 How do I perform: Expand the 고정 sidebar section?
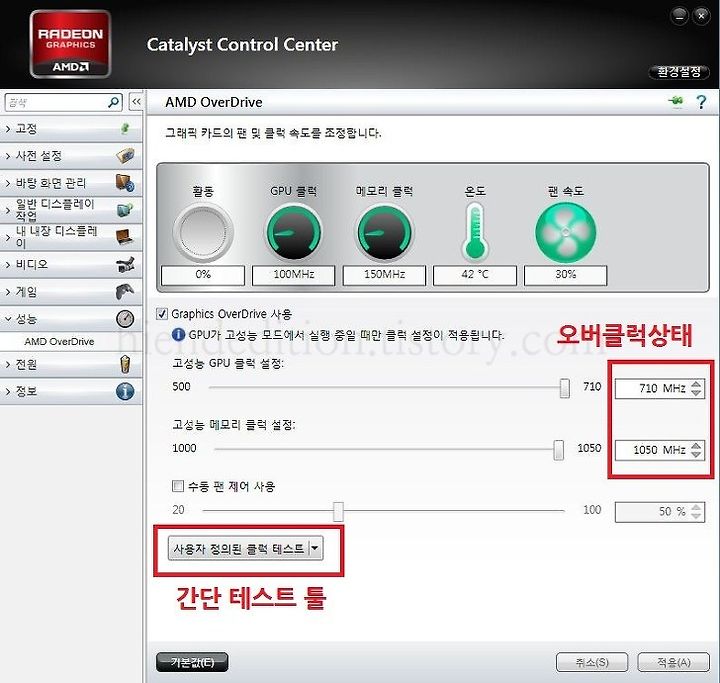tap(71, 129)
